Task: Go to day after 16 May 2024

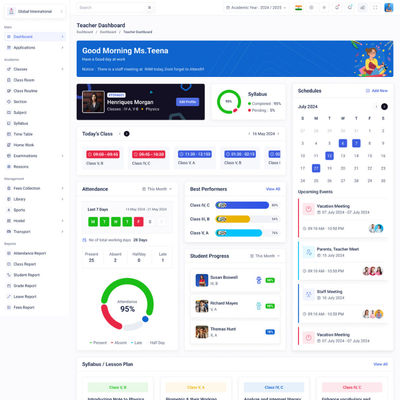Action: [x=278, y=134]
